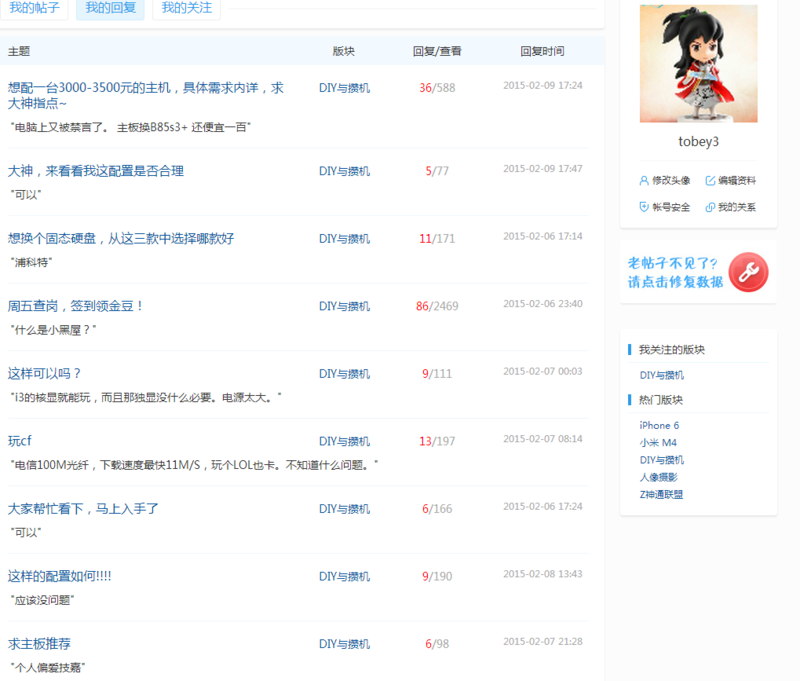Click reply text 浦科特
This screenshot has width=800, height=681.
(31, 263)
